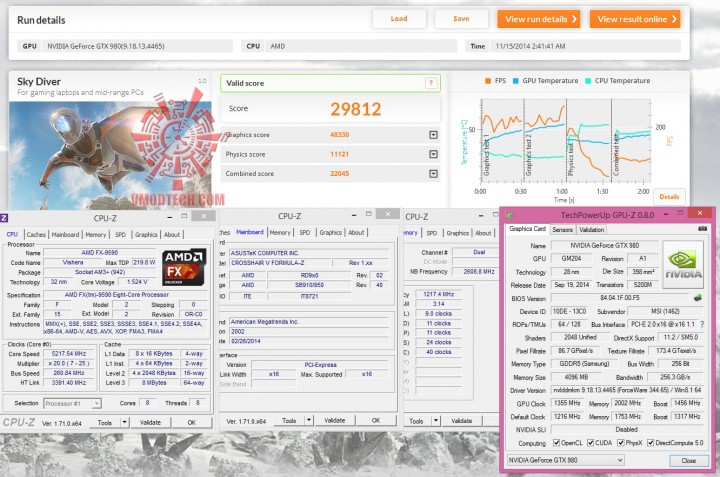Image resolution: width=720 pixels, height=477 pixels.
Task: Click the Sky Diver benchmark thumbnail
Action: point(110,156)
